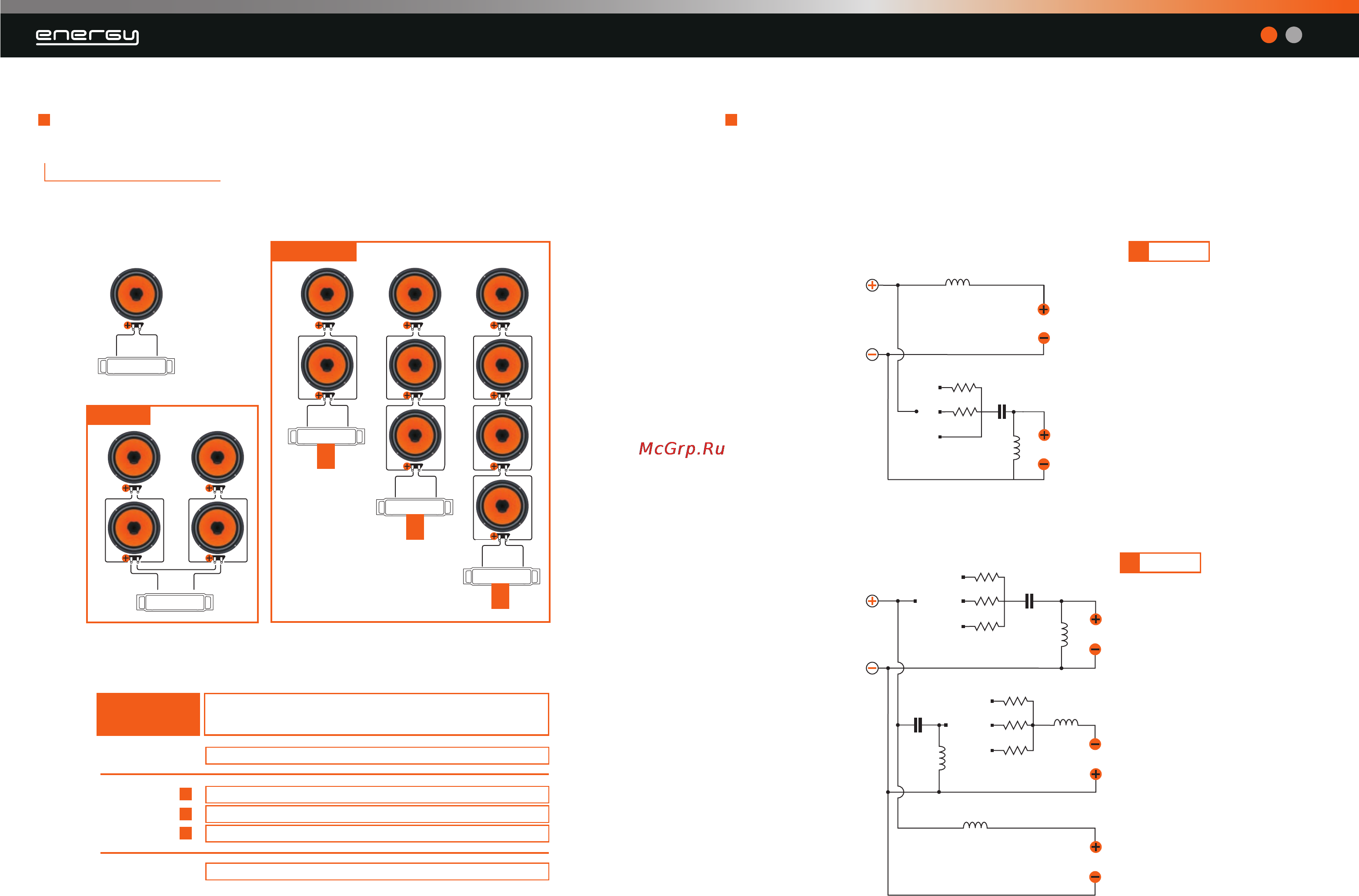
Task: Click the orange tab of the two-pair wiring box
Action: pos(119,415)
